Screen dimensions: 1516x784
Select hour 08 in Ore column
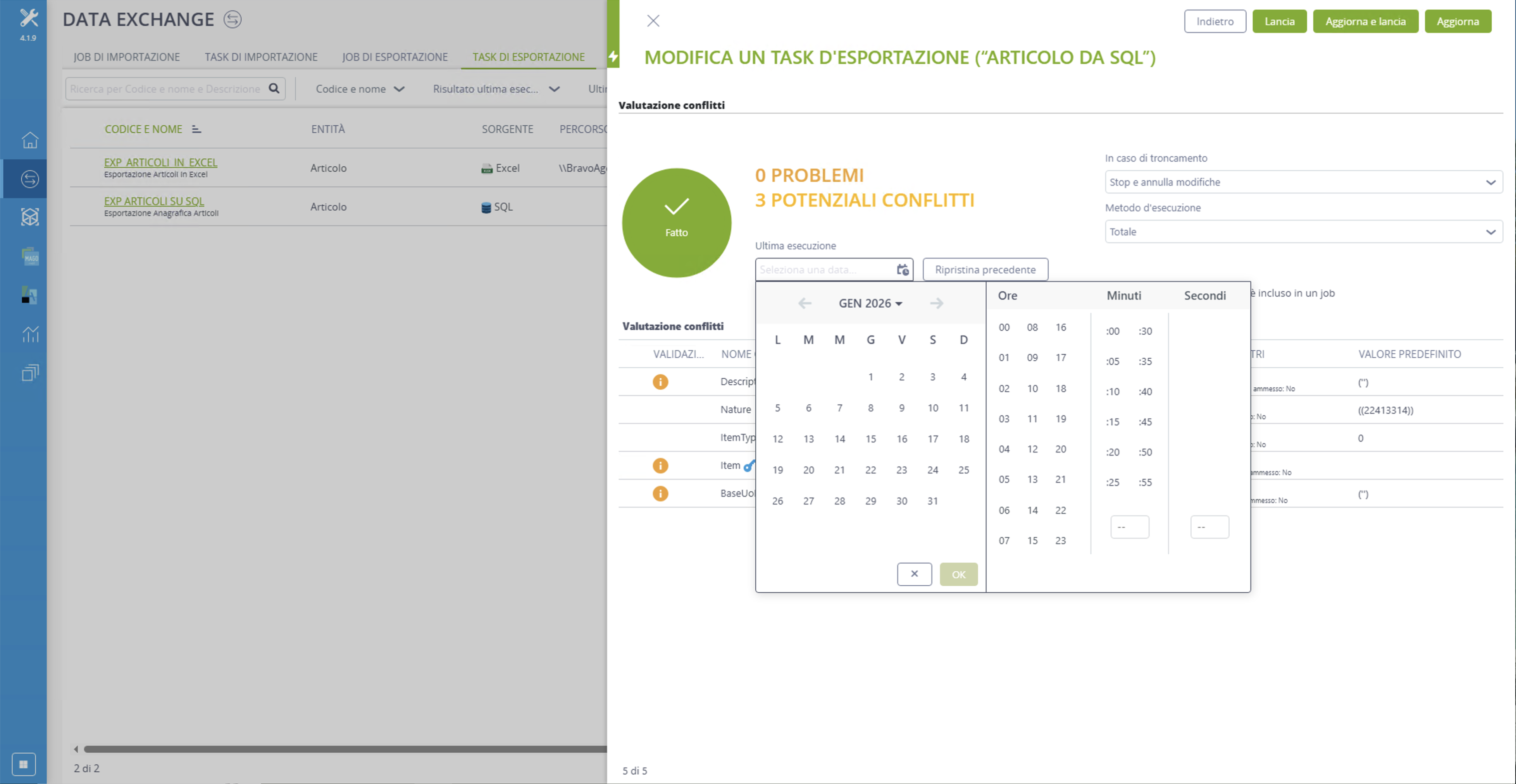point(1032,327)
